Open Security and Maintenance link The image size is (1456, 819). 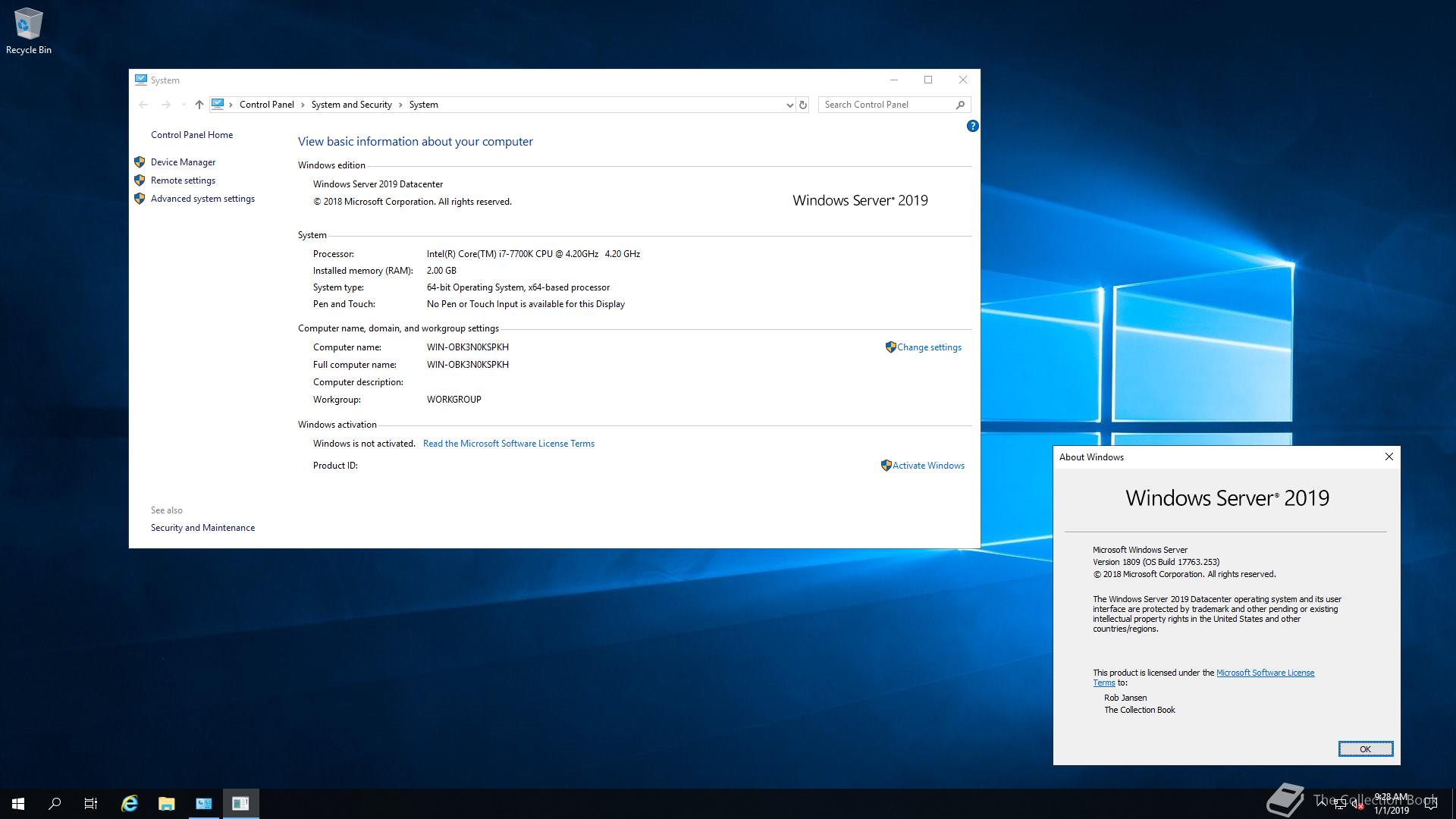202,528
